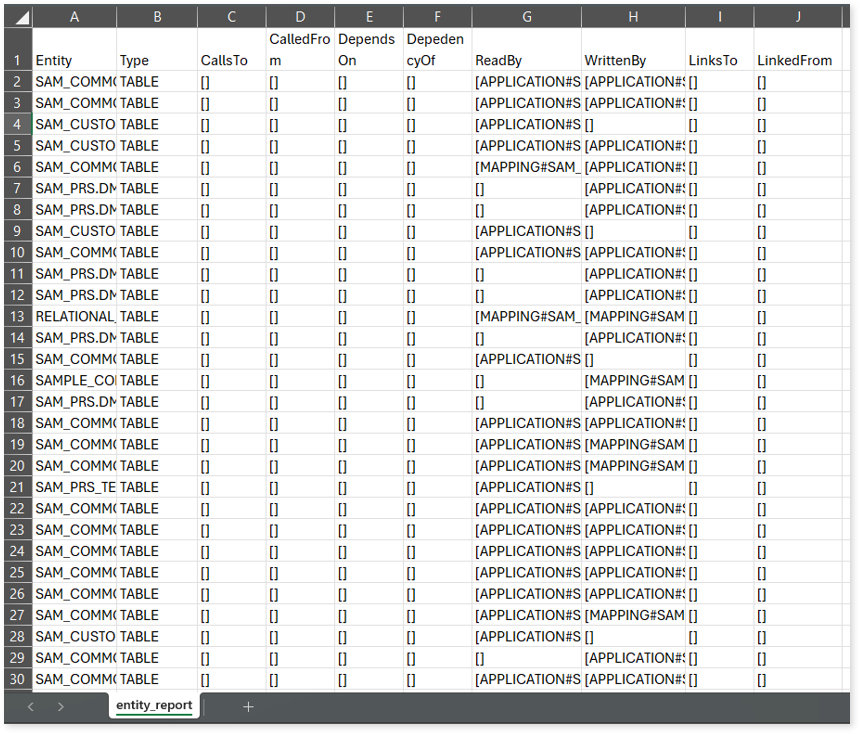Select column J header
Image resolution: width=860 pixels, height=734 pixels.
click(x=797, y=17)
